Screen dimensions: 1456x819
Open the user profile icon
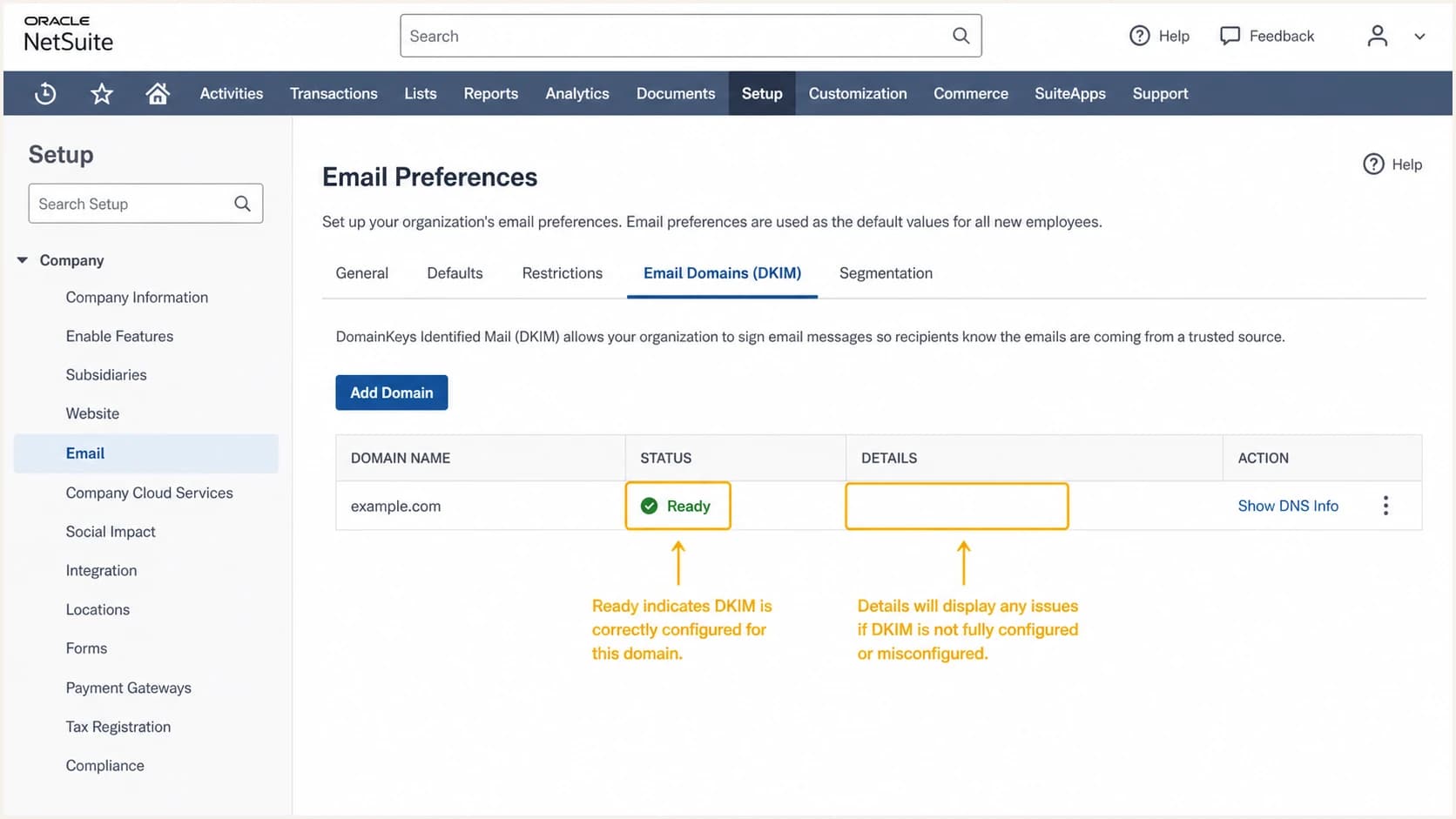[x=1377, y=36]
